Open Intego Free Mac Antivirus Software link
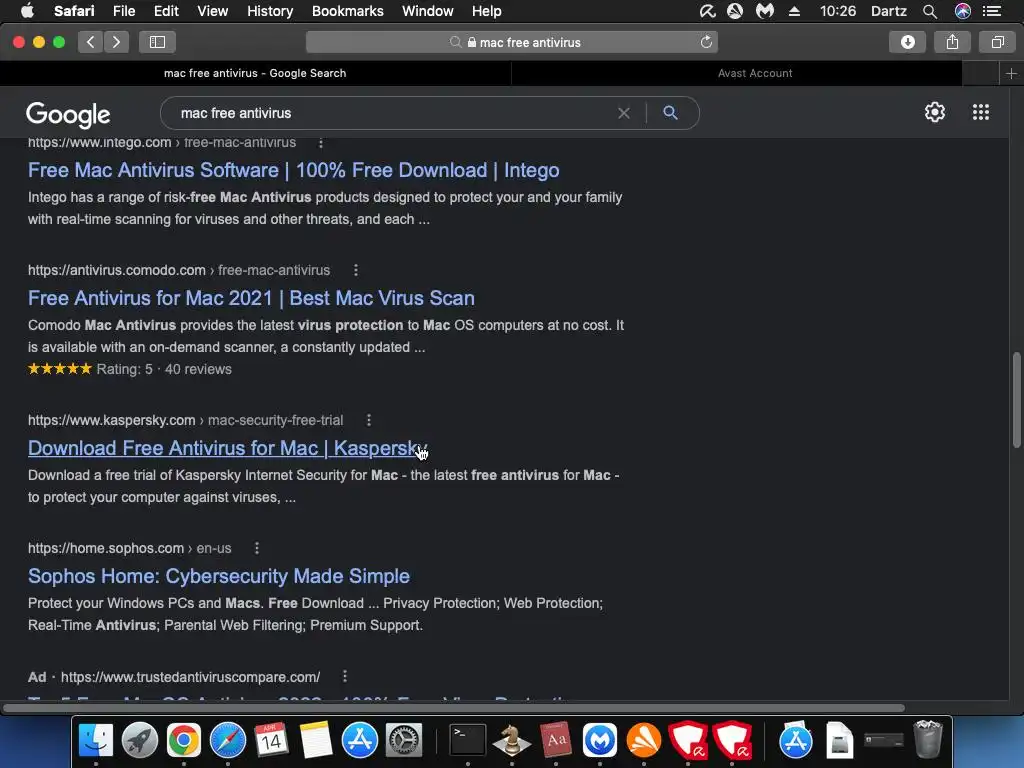Viewport: 1024px width, 768px height. [x=293, y=170]
